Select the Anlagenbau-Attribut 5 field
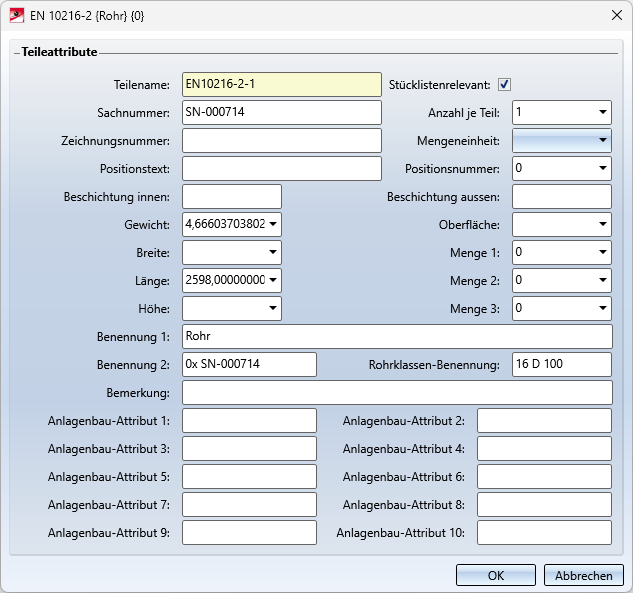This screenshot has width=633, height=593. click(x=249, y=477)
